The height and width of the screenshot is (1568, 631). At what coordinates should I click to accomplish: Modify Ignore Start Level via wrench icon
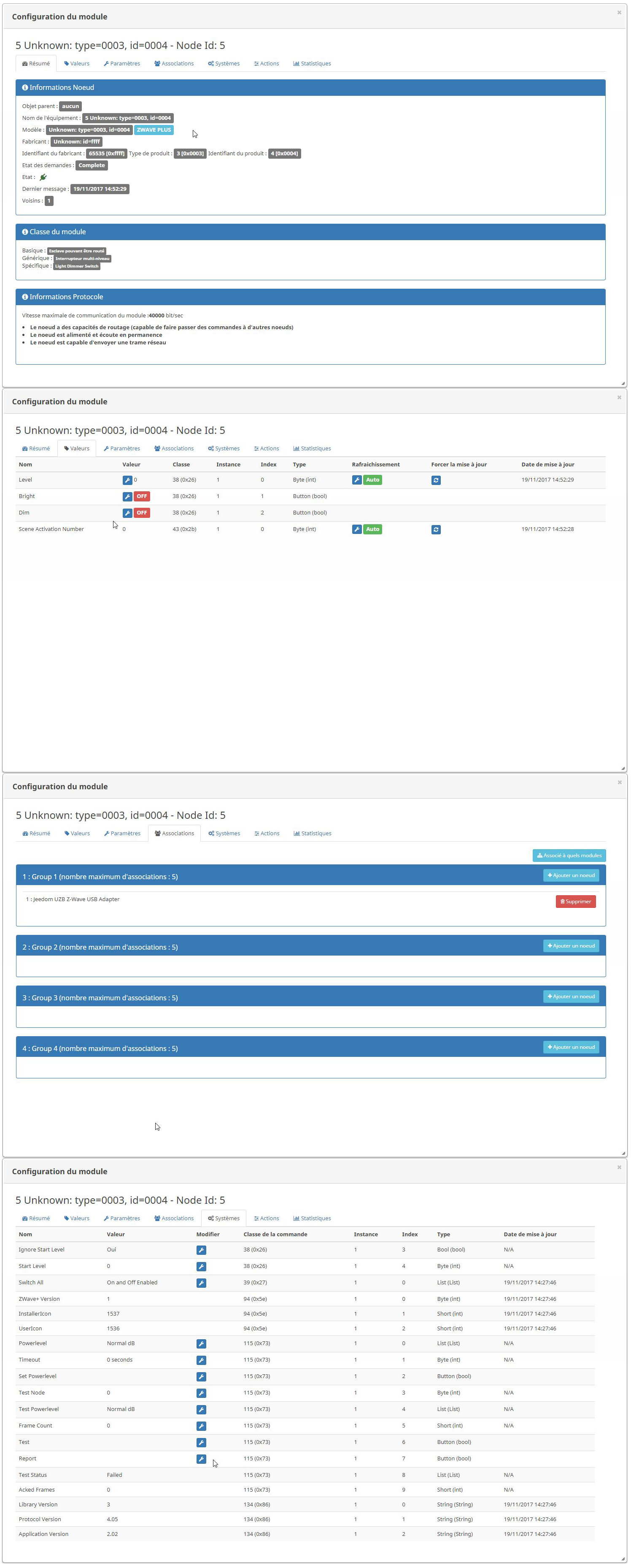201,1250
